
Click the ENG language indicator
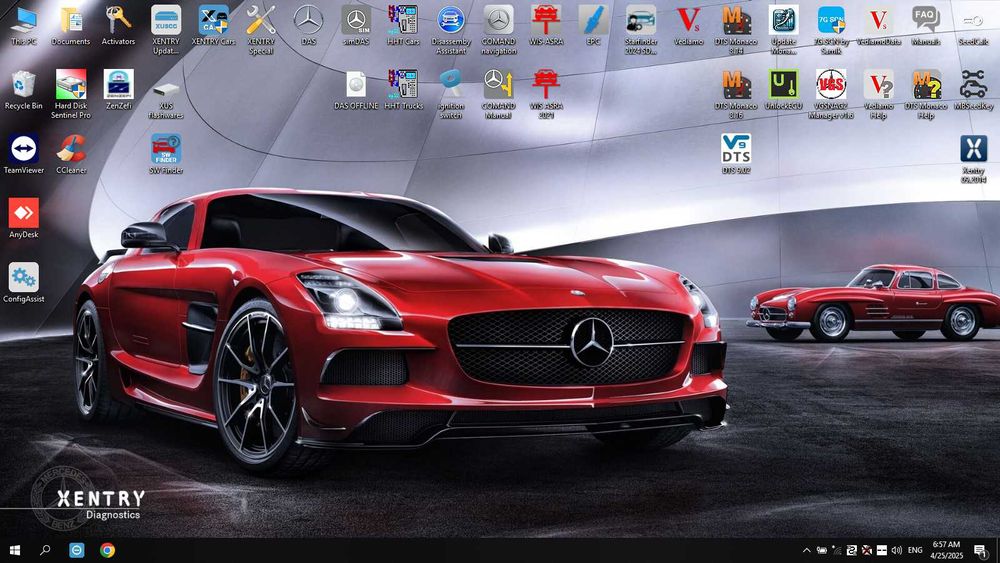click(x=915, y=550)
